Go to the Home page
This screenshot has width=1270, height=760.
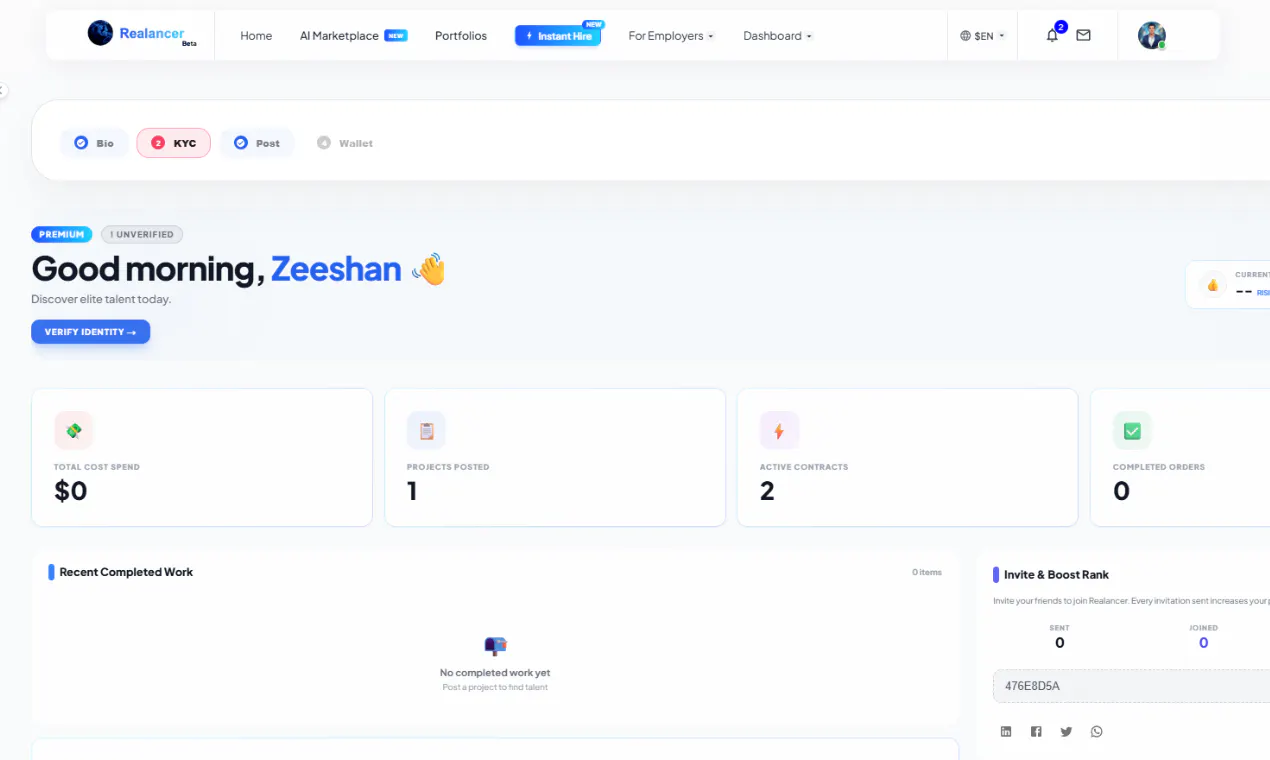tap(256, 36)
